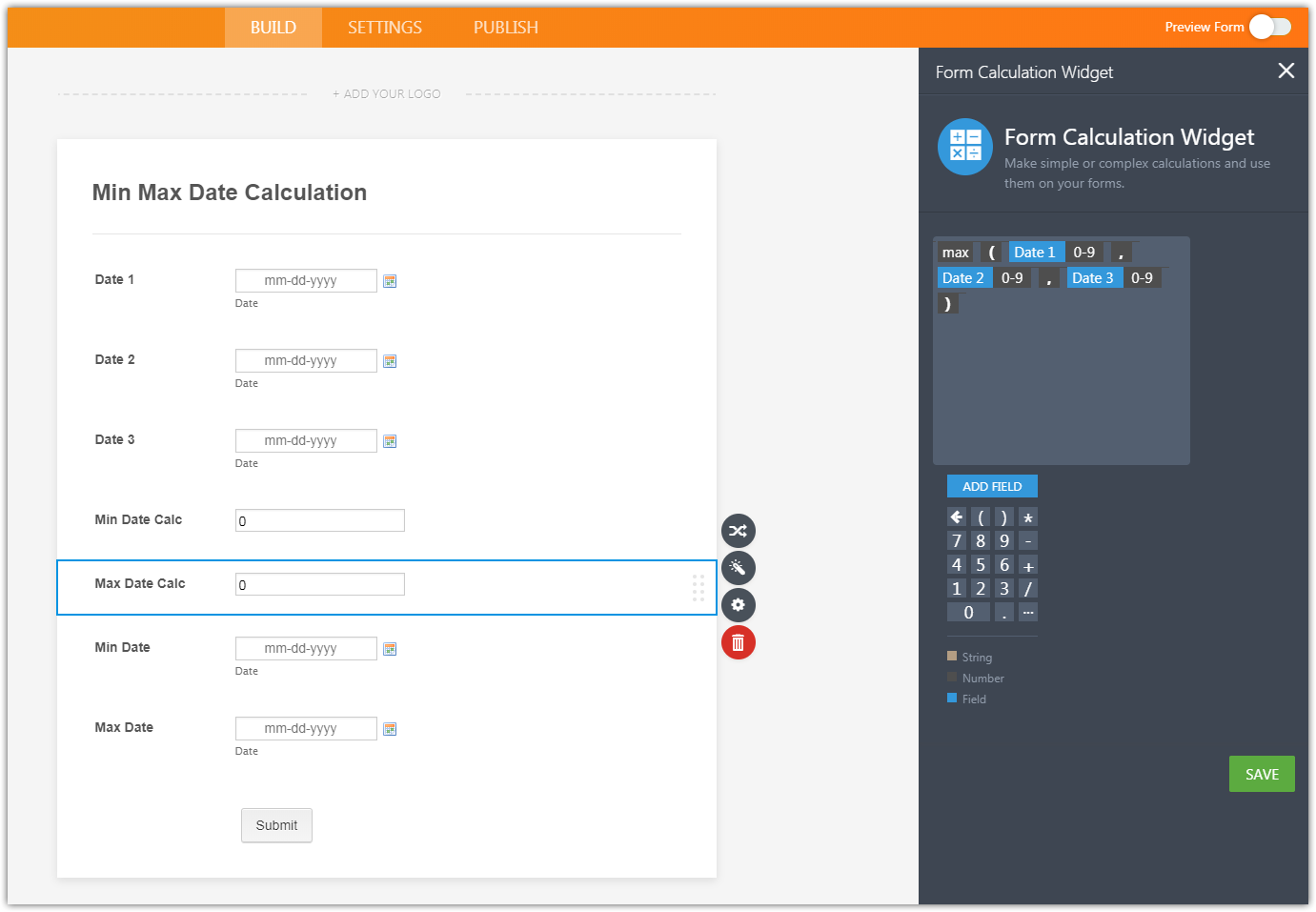Open the Min Date calendar picker

point(389,648)
